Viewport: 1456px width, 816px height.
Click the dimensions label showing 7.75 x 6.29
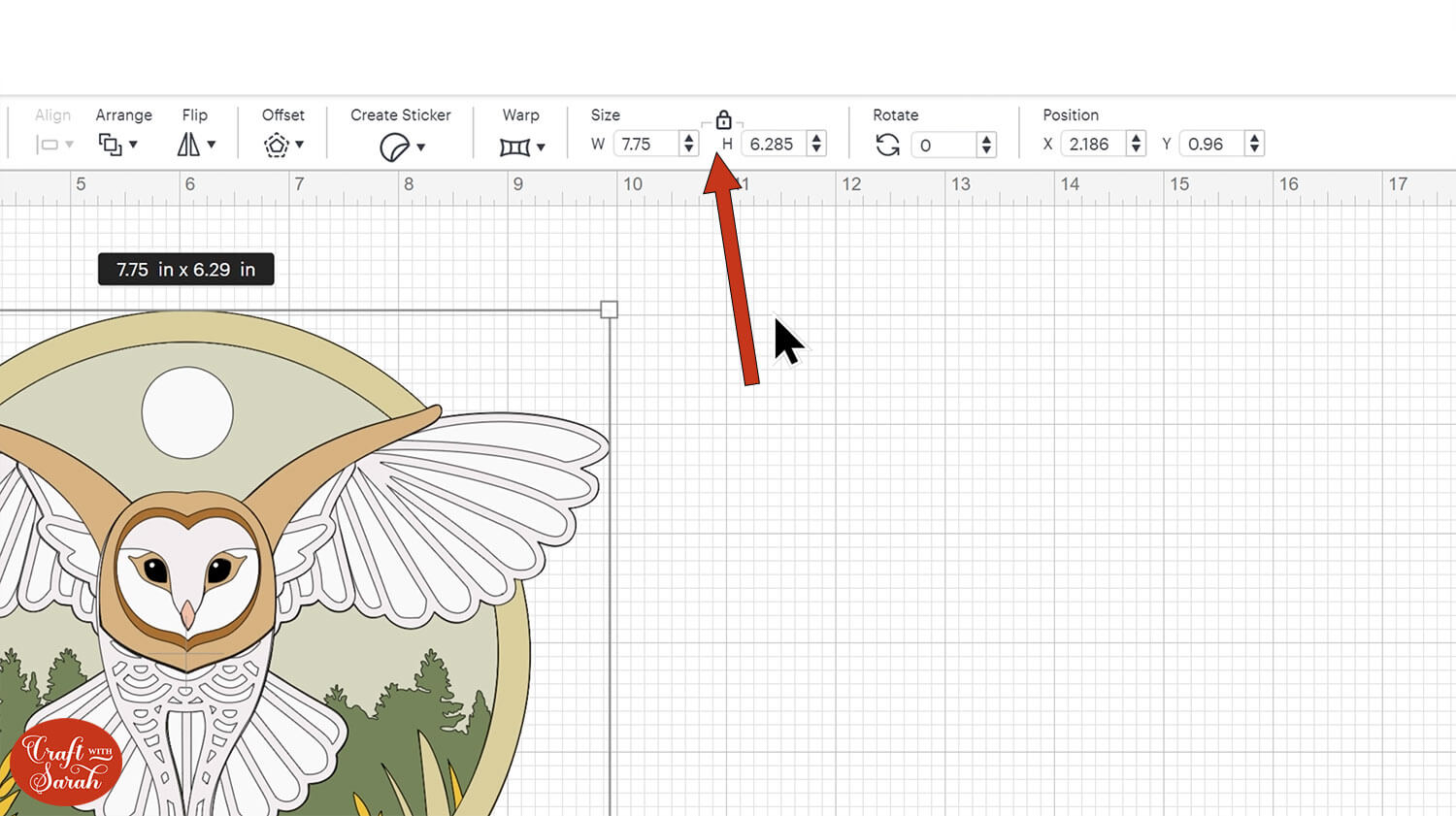point(185,269)
